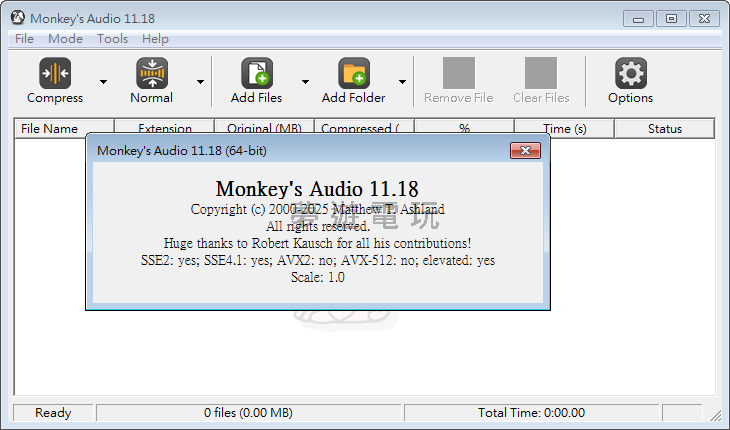Open the Add Folder dropdown arrow

coord(402,82)
